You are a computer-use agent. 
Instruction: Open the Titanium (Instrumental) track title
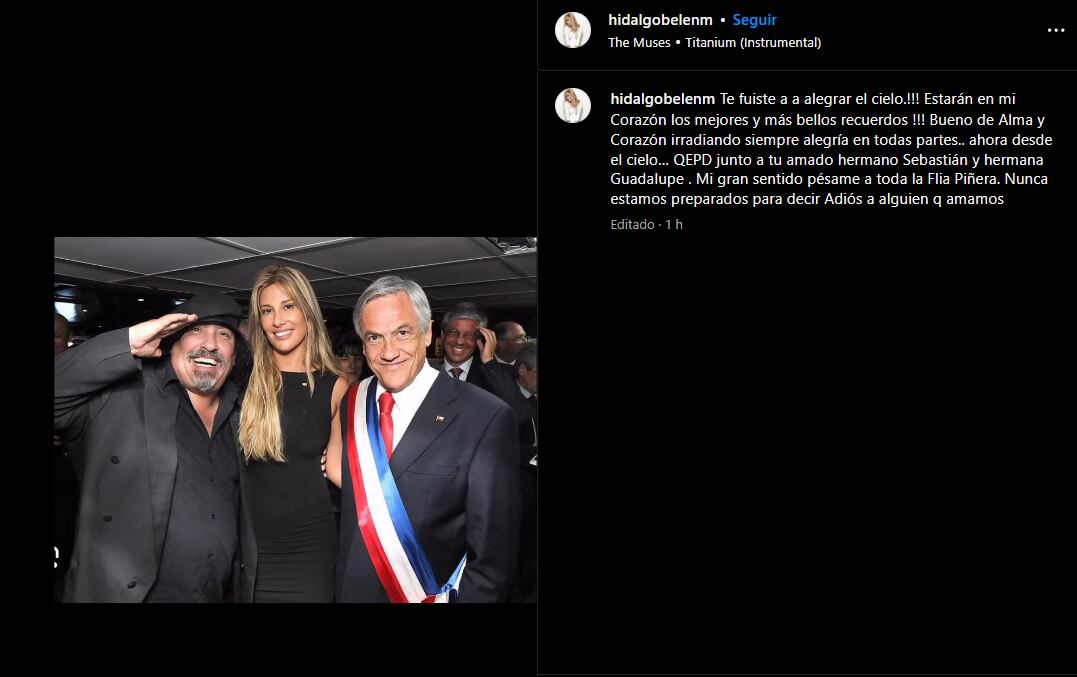click(x=753, y=43)
